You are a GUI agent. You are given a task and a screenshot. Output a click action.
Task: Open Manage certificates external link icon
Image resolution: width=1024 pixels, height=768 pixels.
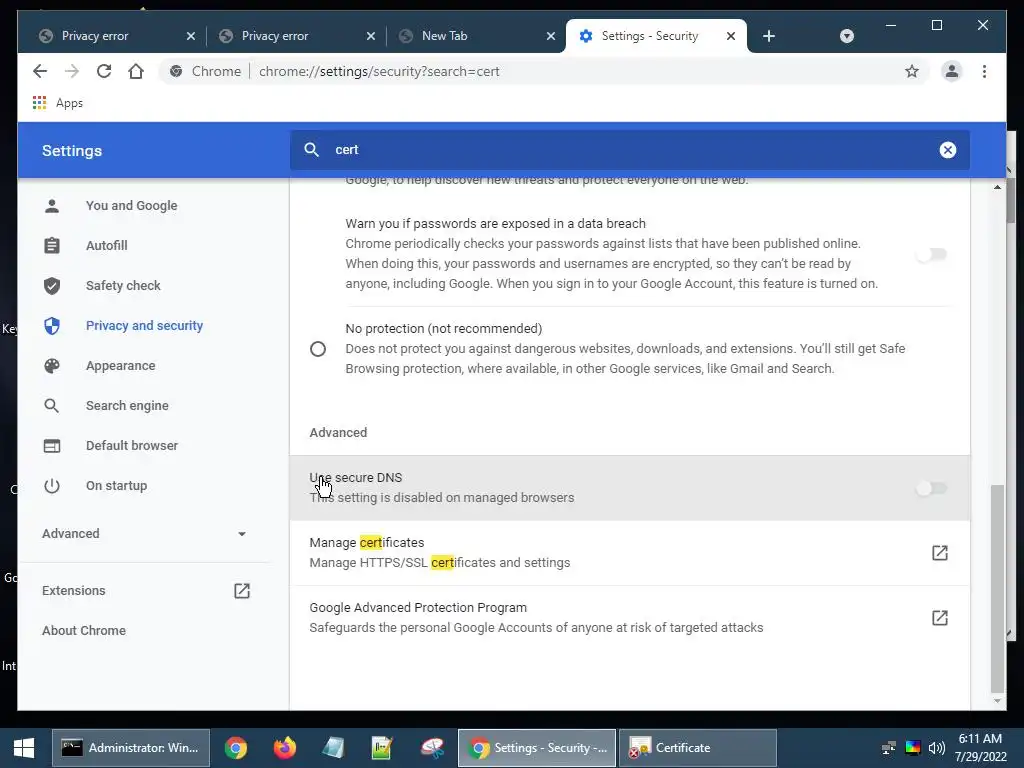[940, 552]
